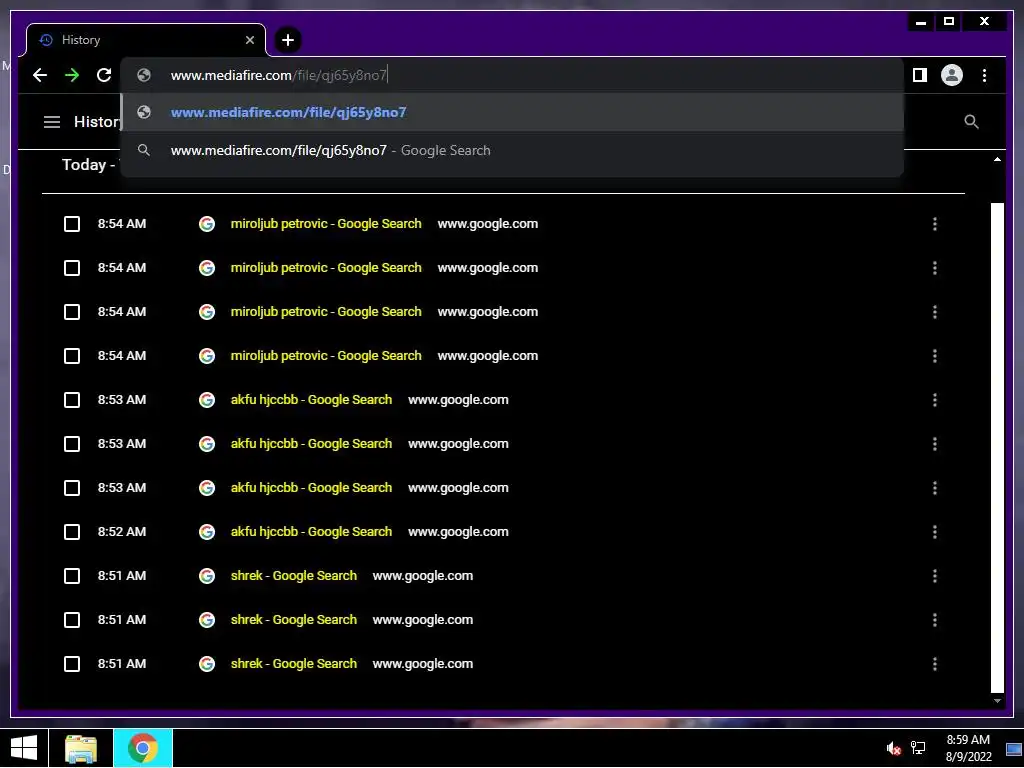This screenshot has width=1024, height=768.
Task: Click the Chrome taskbar icon
Action: pos(143,748)
